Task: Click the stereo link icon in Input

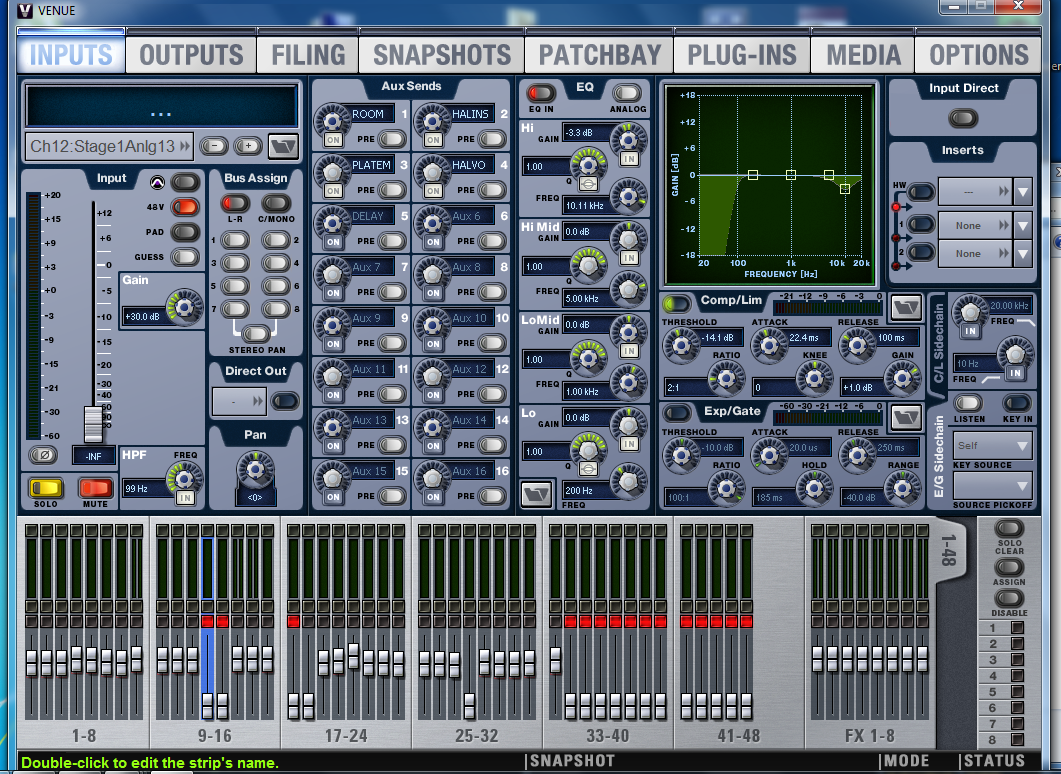Action: (x=157, y=182)
